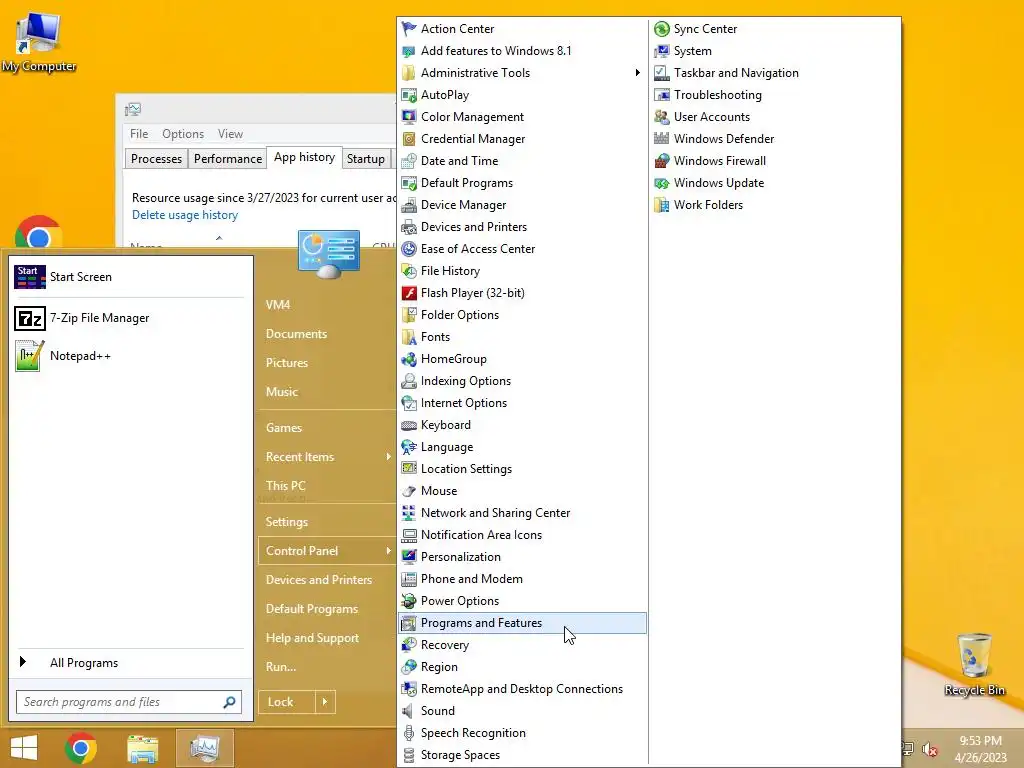The height and width of the screenshot is (768, 1024).
Task: Select My Computer desktop icon
Action: pos(39,42)
